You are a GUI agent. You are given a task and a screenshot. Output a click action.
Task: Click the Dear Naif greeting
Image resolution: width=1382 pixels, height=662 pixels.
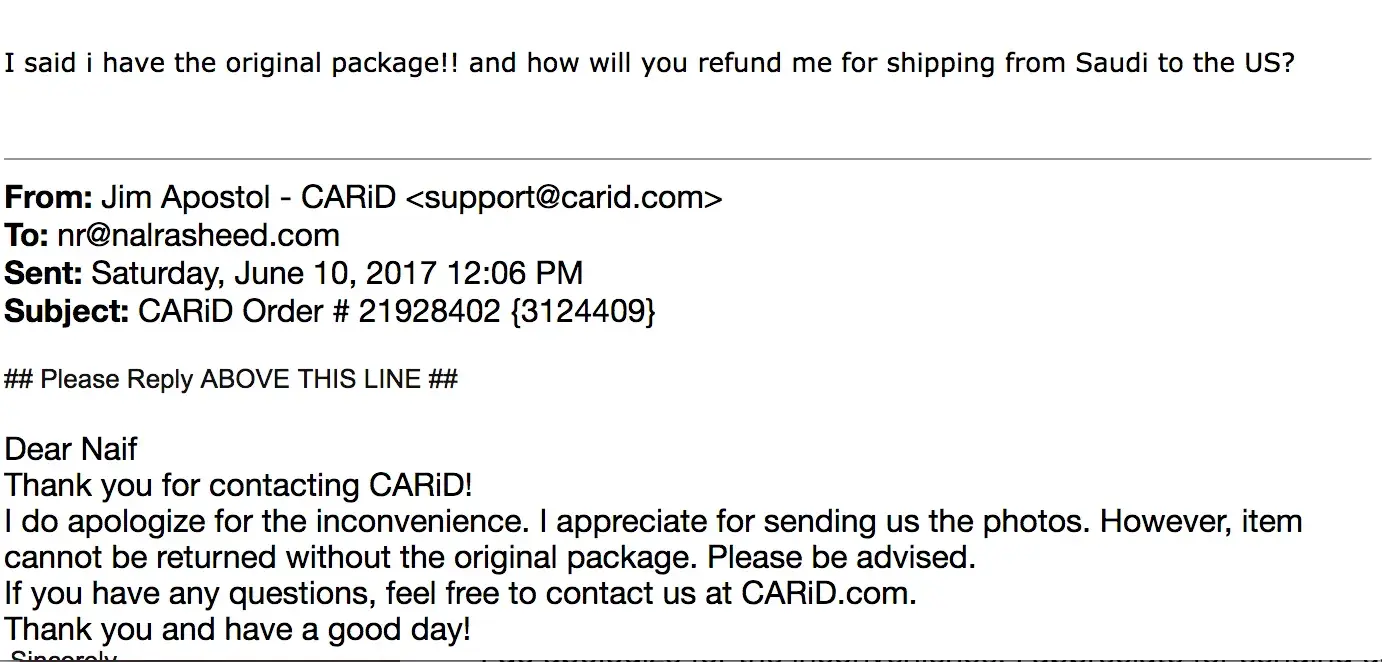pyautogui.click(x=71, y=449)
